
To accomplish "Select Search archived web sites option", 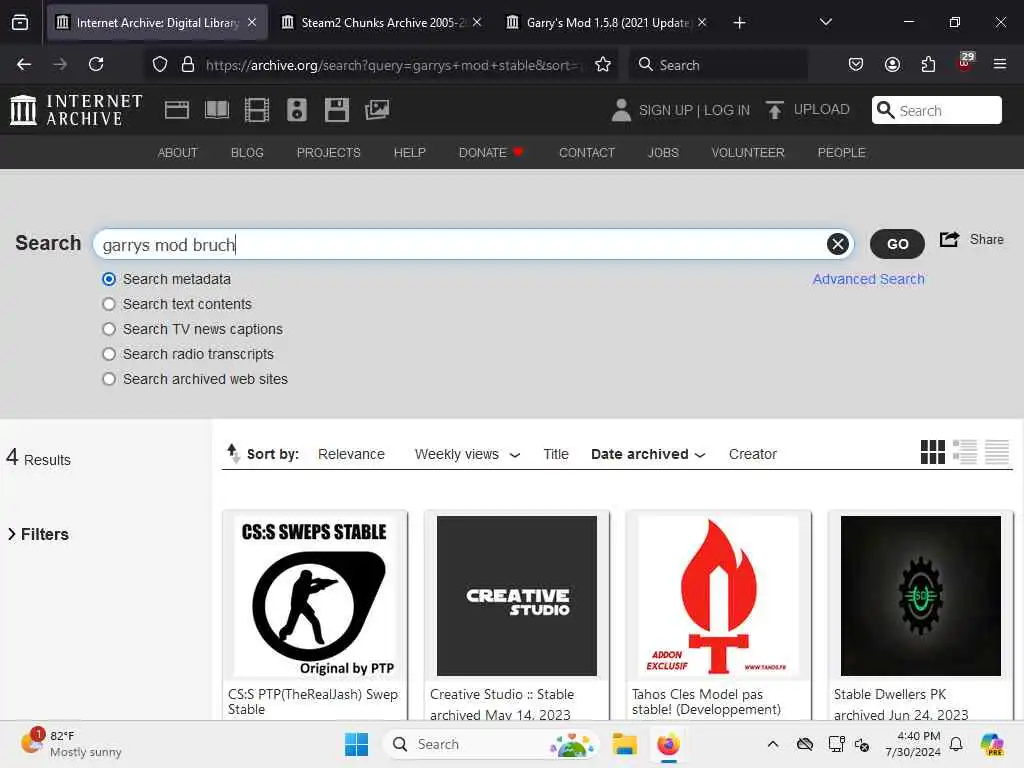I will [x=109, y=379].
